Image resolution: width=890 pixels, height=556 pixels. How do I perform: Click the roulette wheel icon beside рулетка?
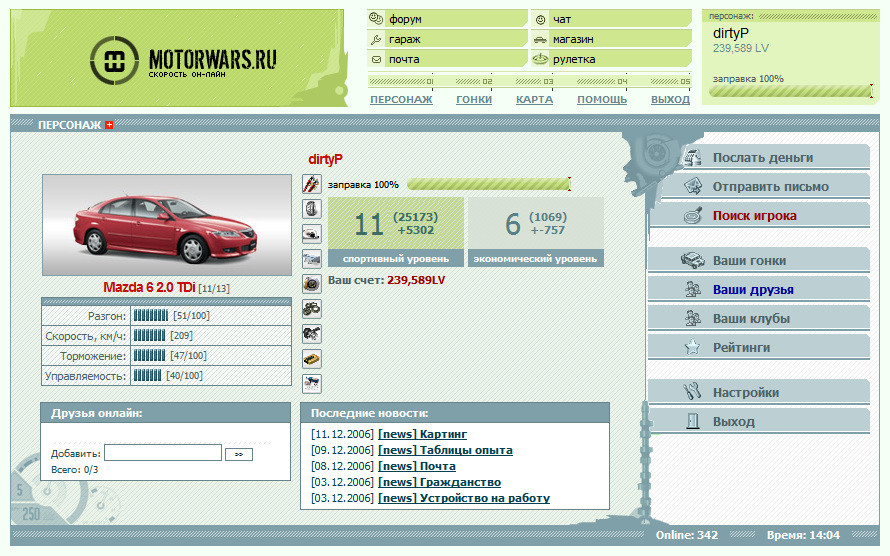coord(541,58)
